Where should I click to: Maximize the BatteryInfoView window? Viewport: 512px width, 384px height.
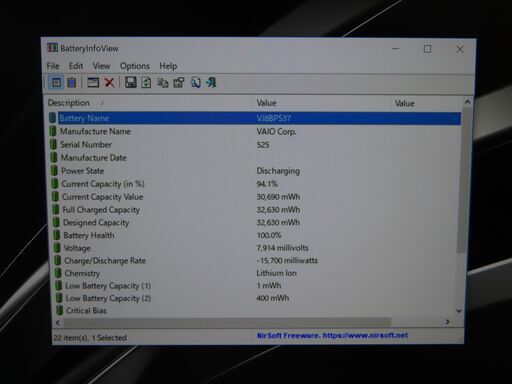(427, 49)
